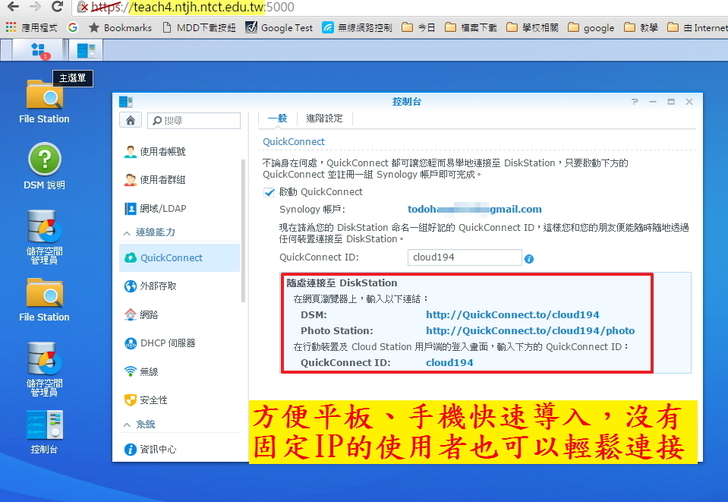Click browser forward arrow
Image resolution: width=728 pixels, height=502 pixels.
(35, 7)
